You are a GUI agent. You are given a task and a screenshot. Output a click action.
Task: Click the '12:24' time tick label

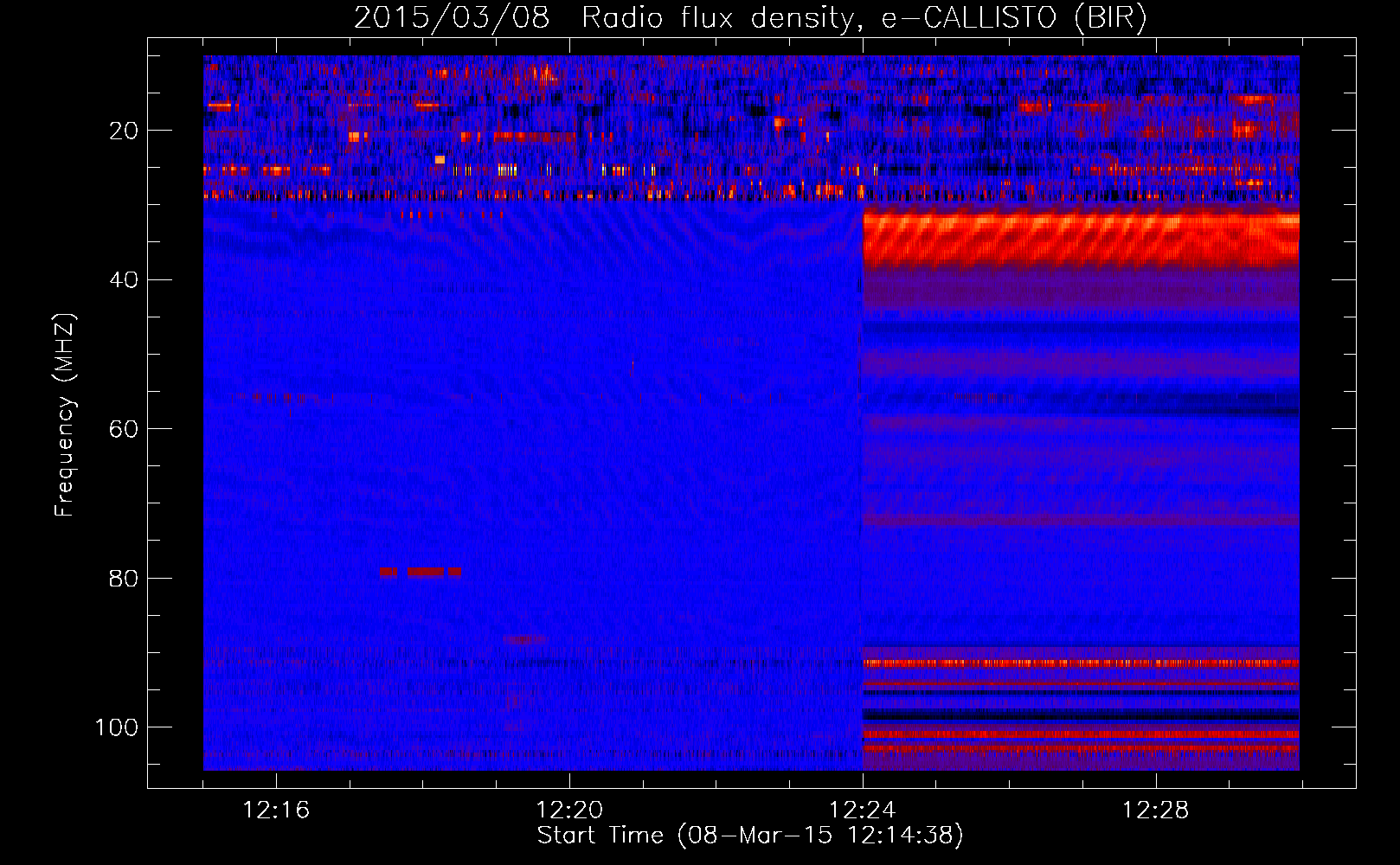coord(863,811)
